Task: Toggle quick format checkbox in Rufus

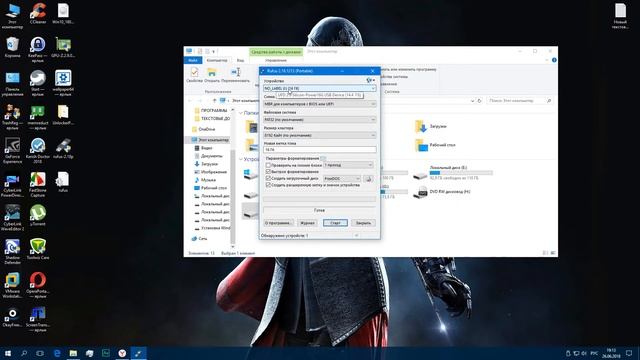Action: click(x=268, y=172)
